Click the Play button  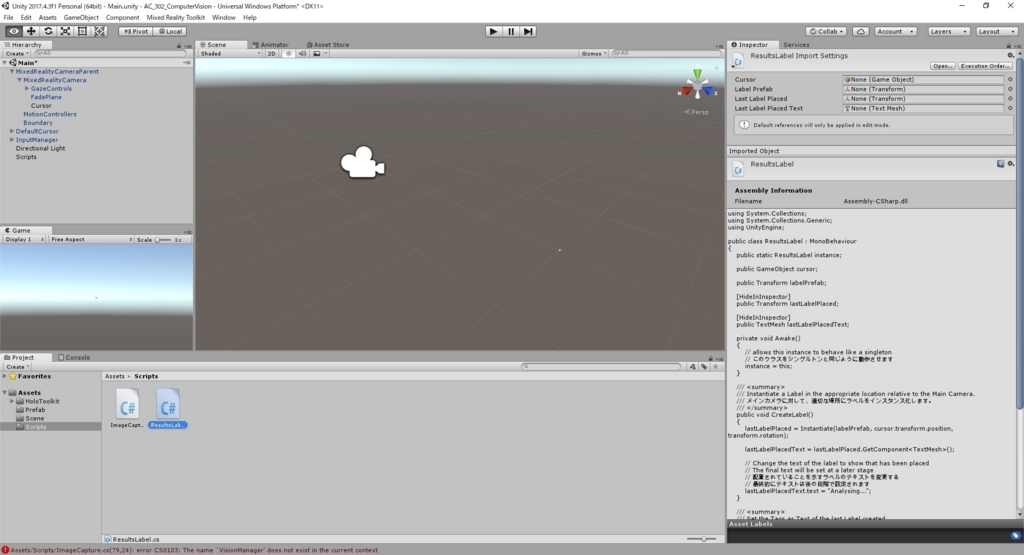click(493, 31)
